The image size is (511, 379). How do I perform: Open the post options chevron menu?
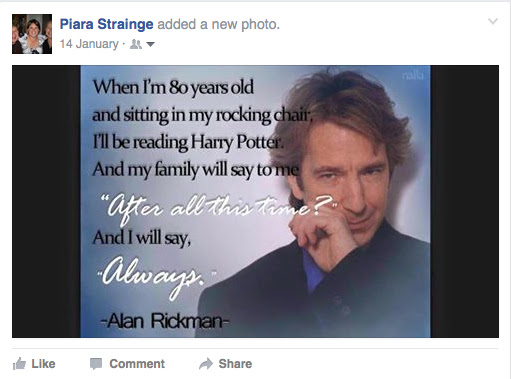pyautogui.click(x=493, y=22)
